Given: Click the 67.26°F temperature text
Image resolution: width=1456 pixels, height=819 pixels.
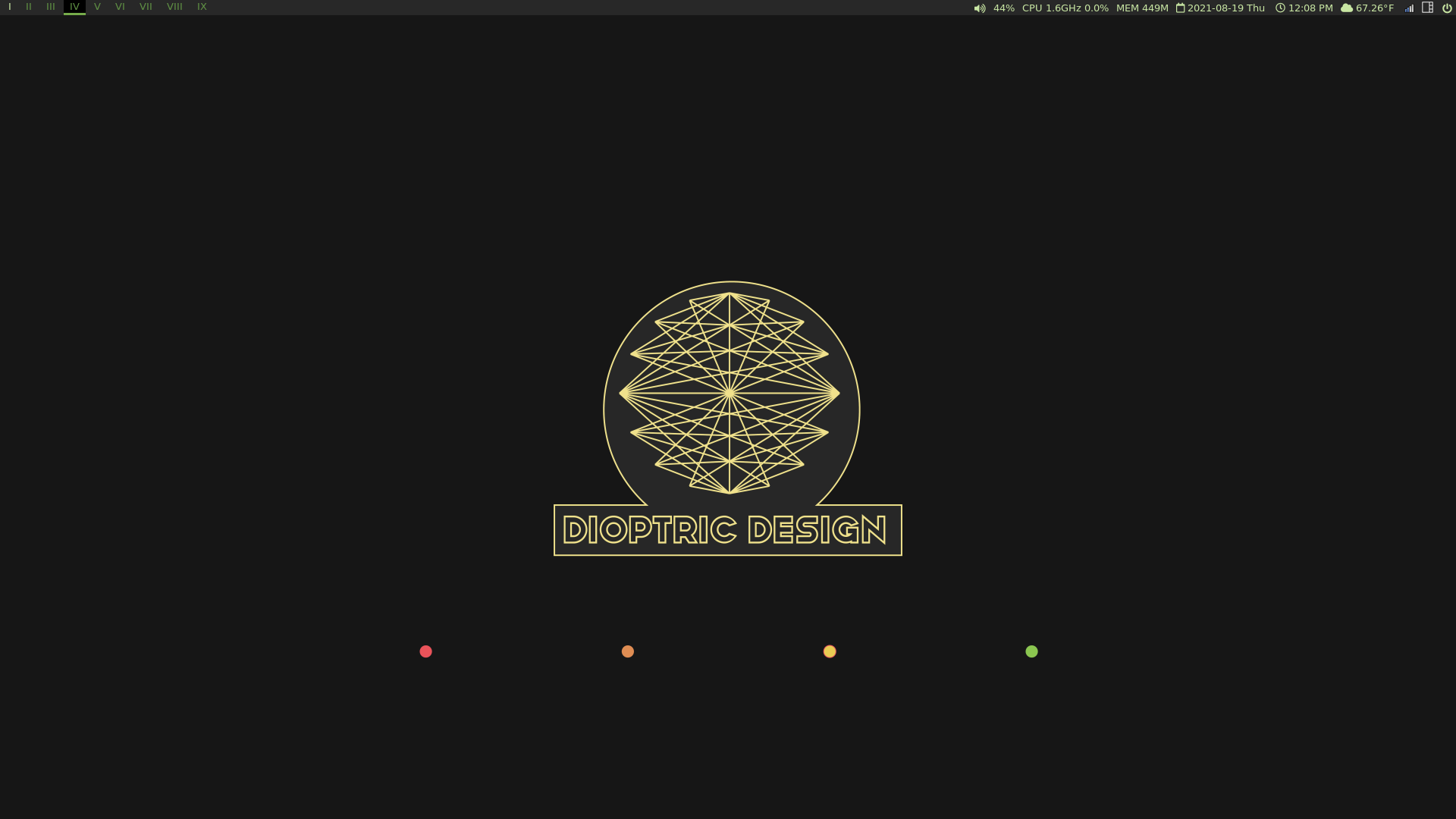Looking at the screenshot, I should pyautogui.click(x=1375, y=8).
